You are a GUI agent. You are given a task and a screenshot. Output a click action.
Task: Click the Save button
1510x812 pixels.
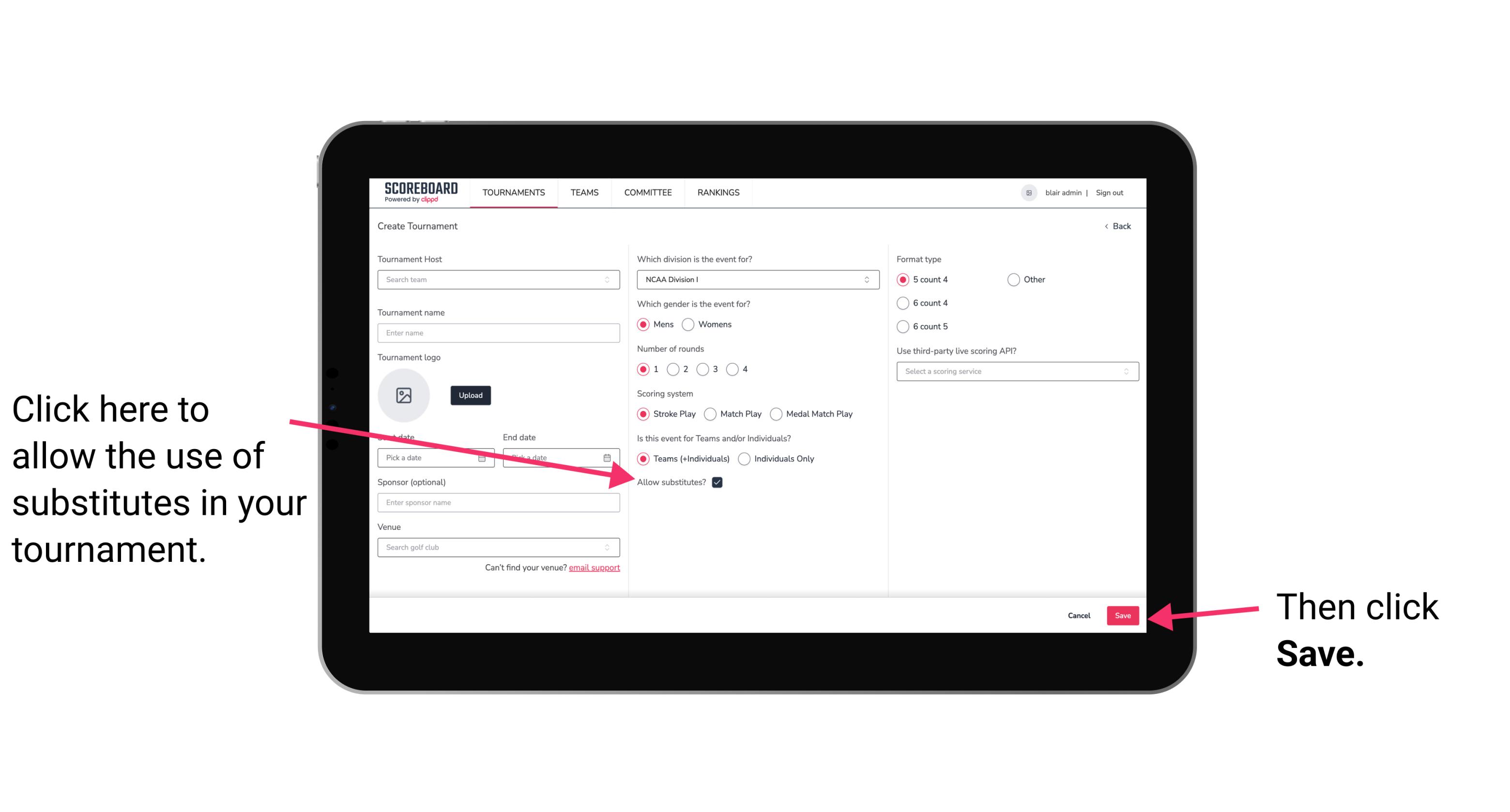point(1123,615)
